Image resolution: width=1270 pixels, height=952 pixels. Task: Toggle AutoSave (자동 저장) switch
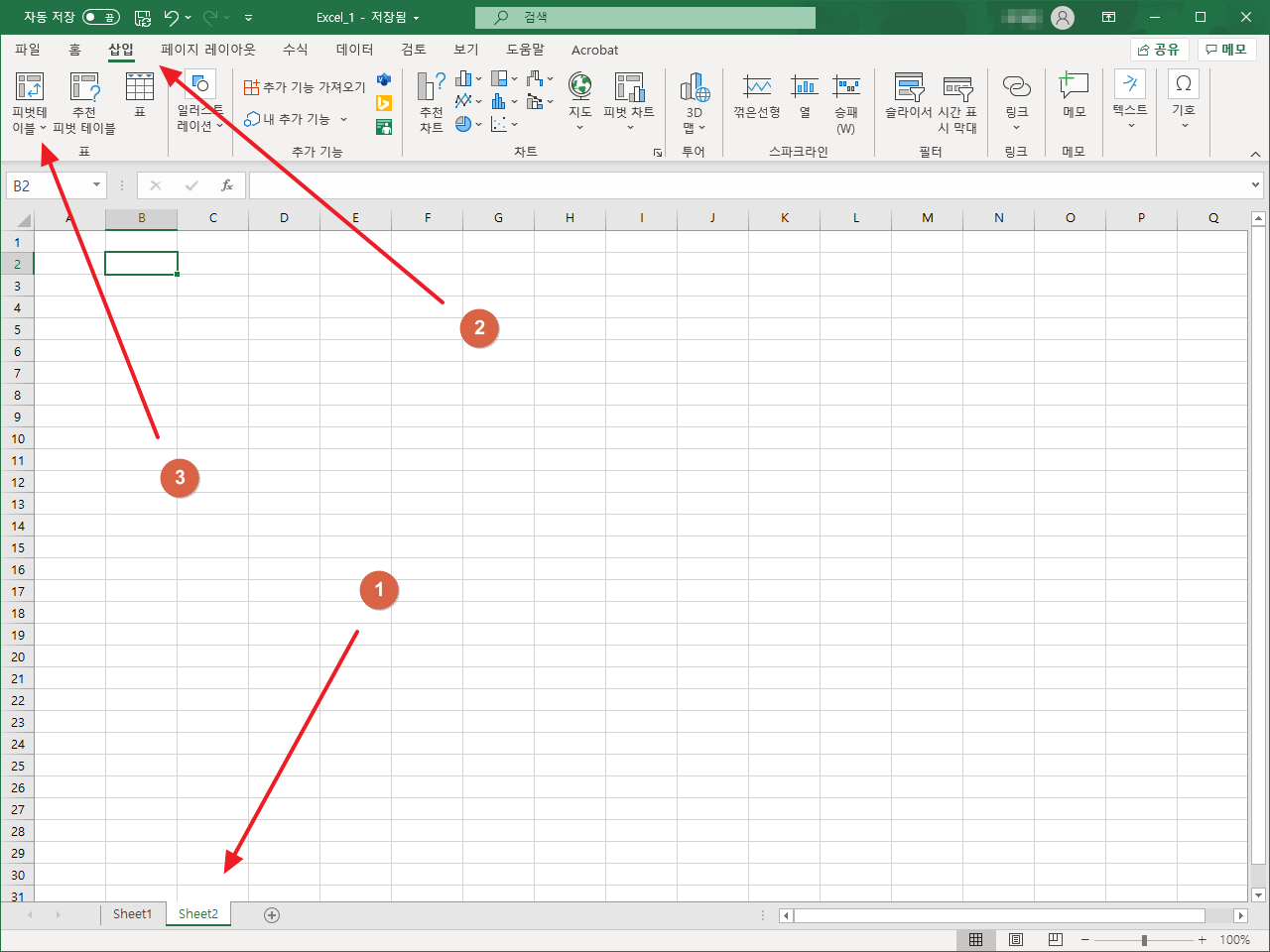click(101, 17)
